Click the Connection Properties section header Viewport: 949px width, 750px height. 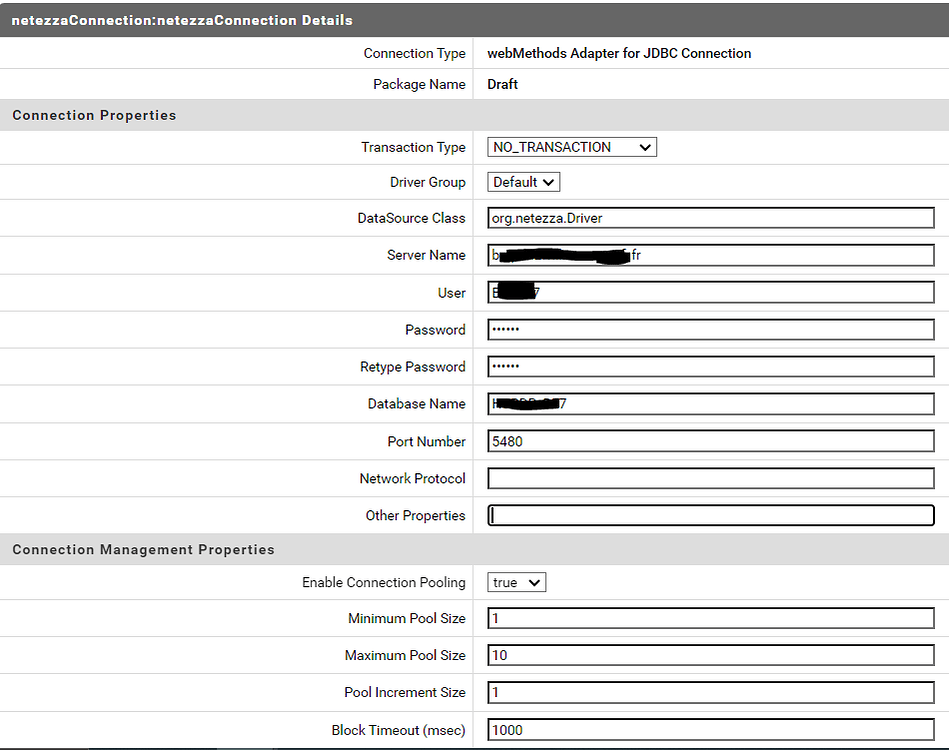(94, 115)
